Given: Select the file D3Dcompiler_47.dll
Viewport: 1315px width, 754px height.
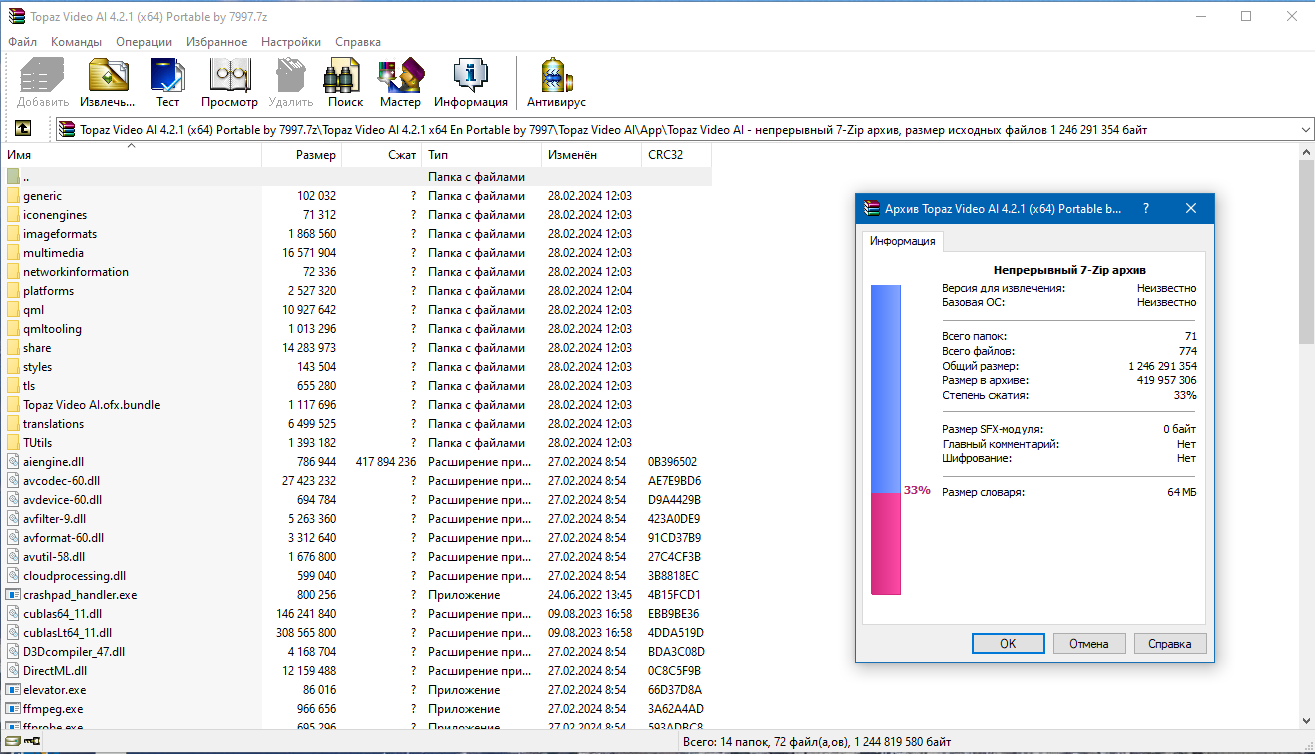Looking at the screenshot, I should tap(74, 652).
